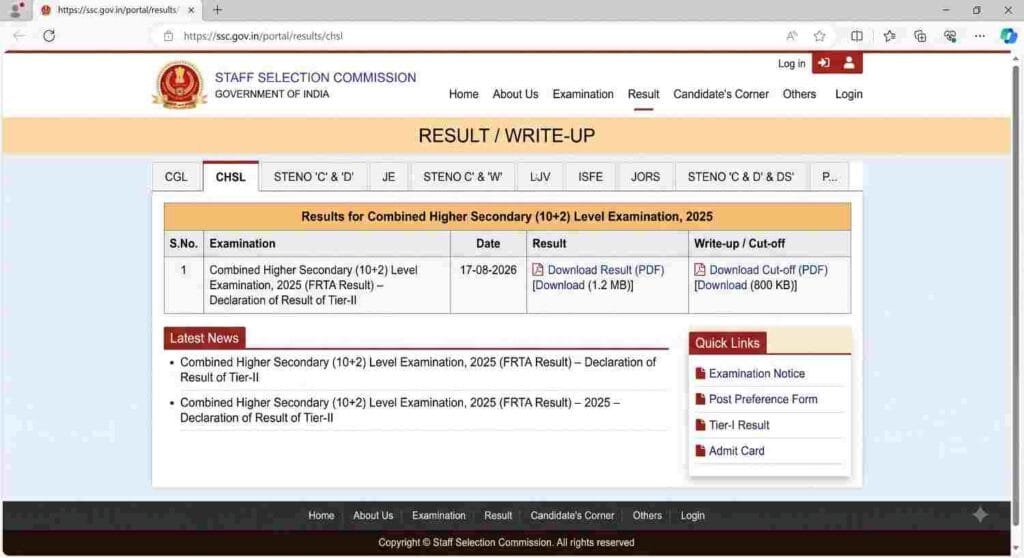Add this page to favorites star
The width and height of the screenshot is (1024, 558).
[x=820, y=36]
